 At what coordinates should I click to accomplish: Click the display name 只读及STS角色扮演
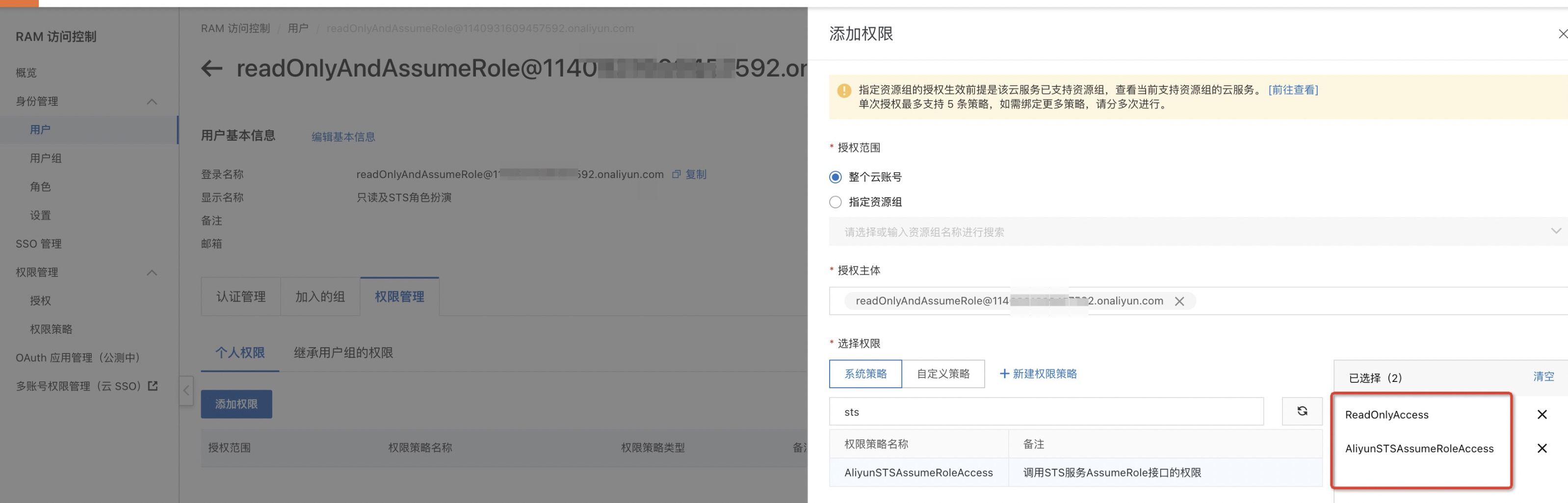pos(404,198)
